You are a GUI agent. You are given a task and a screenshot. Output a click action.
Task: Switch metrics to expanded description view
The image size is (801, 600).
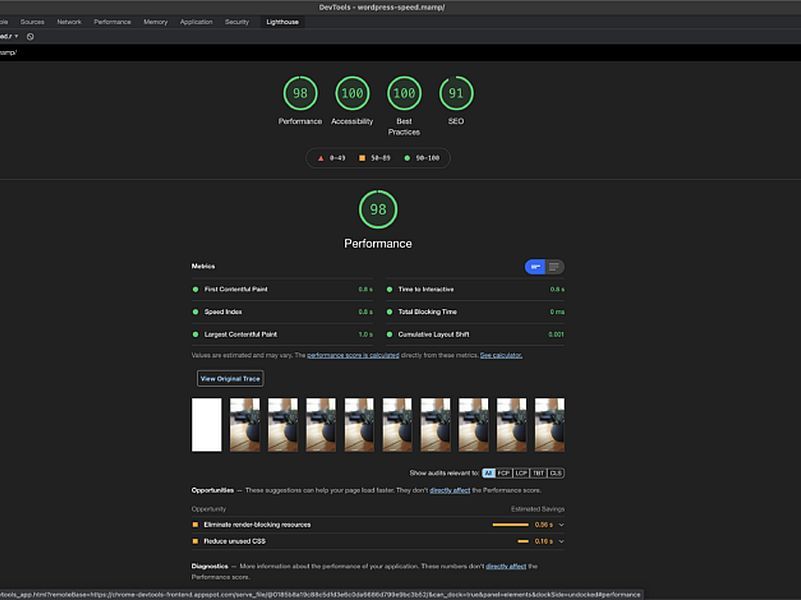555,267
